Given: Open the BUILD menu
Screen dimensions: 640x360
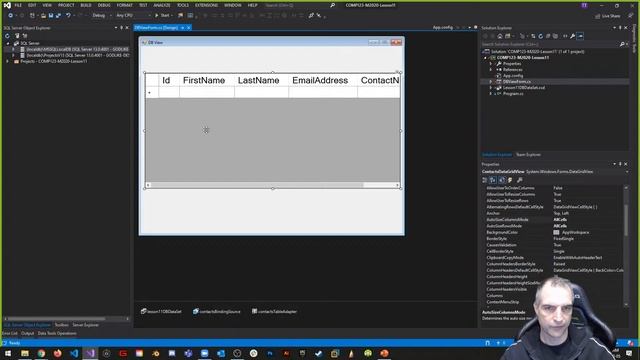Looking at the screenshot, I should click(x=86, y=5).
